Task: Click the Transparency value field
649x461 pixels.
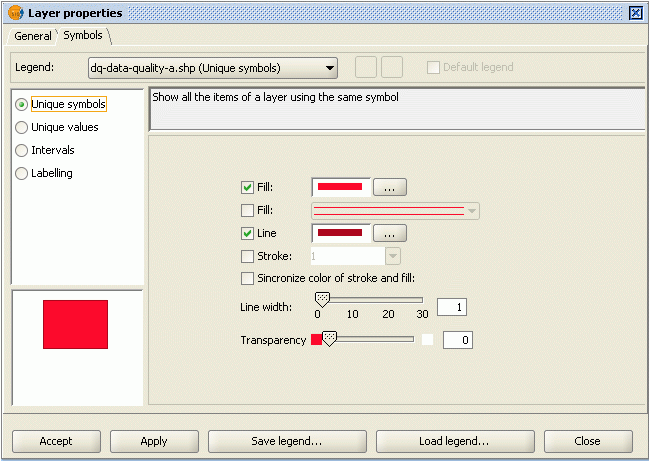Action: [x=458, y=340]
